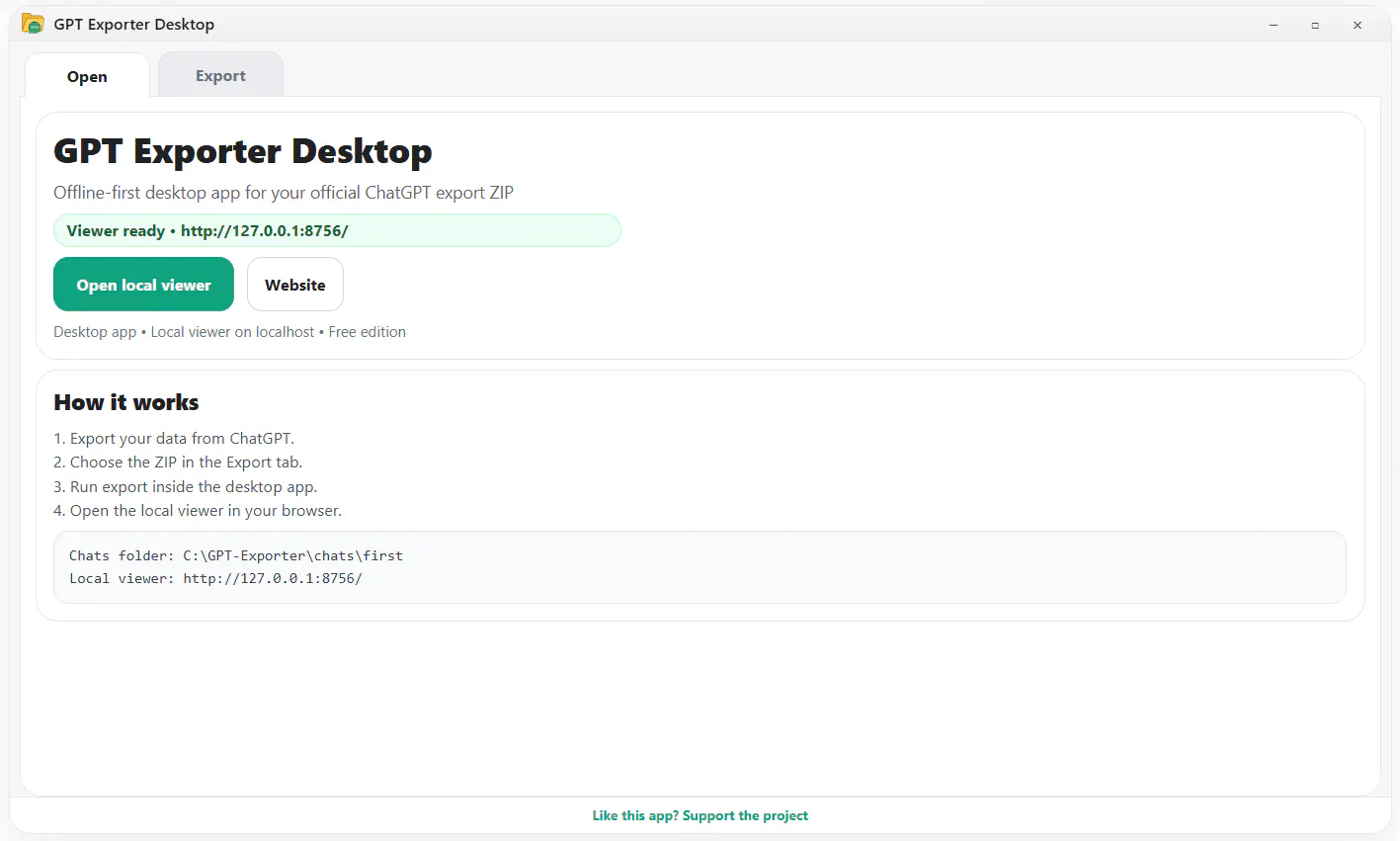Click the Chats folder path line
Image resolution: width=1400 pixels, height=841 pixels.
pos(236,555)
